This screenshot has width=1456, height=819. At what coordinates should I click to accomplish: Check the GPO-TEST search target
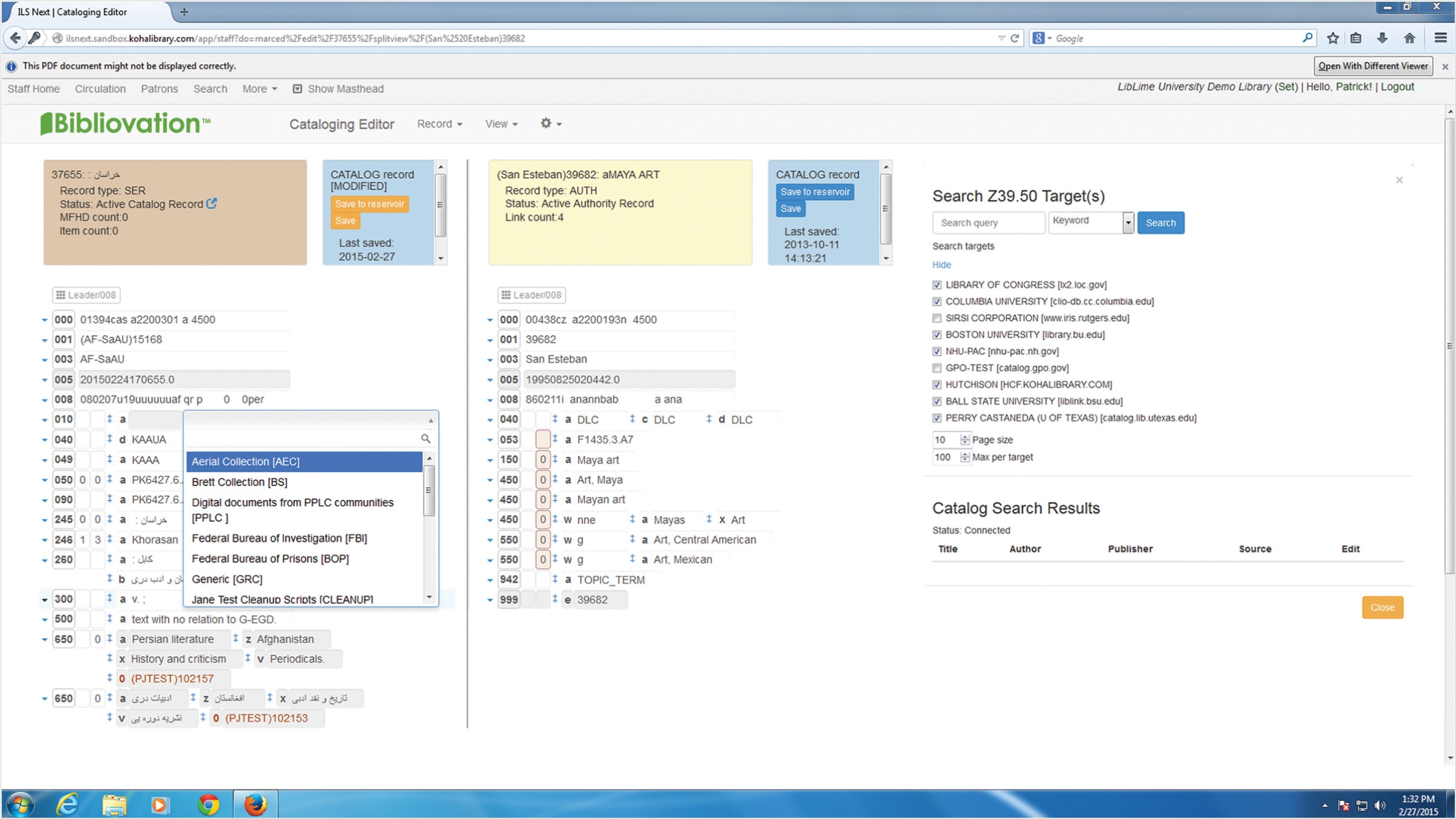(x=937, y=368)
